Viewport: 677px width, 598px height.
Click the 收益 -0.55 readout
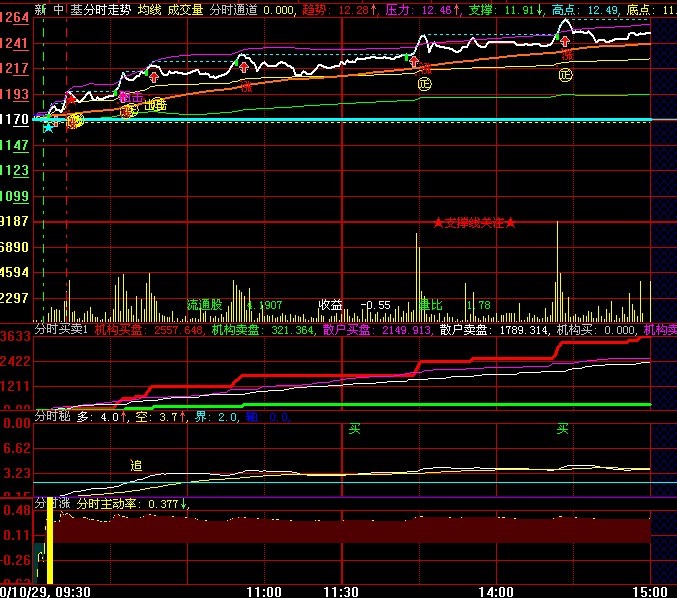click(x=354, y=305)
